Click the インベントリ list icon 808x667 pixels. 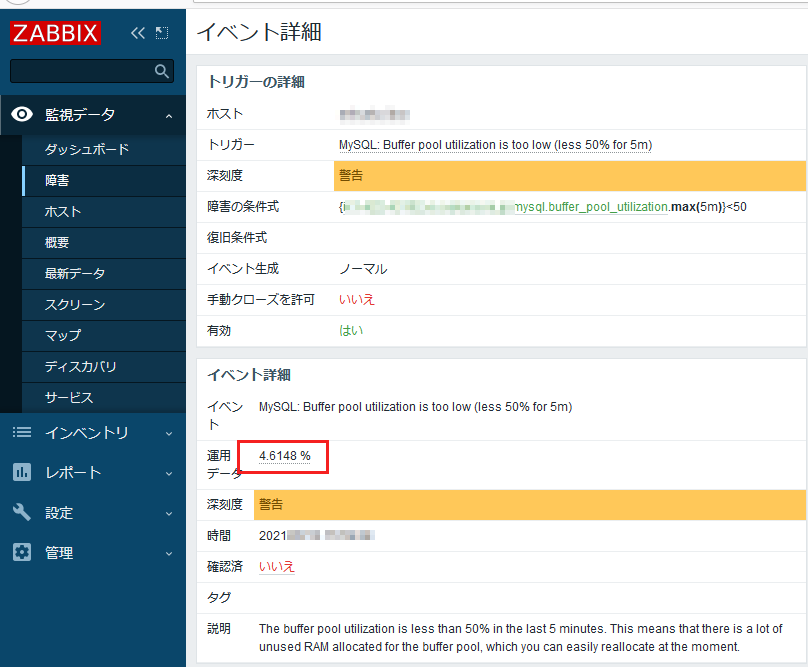click(x=22, y=432)
